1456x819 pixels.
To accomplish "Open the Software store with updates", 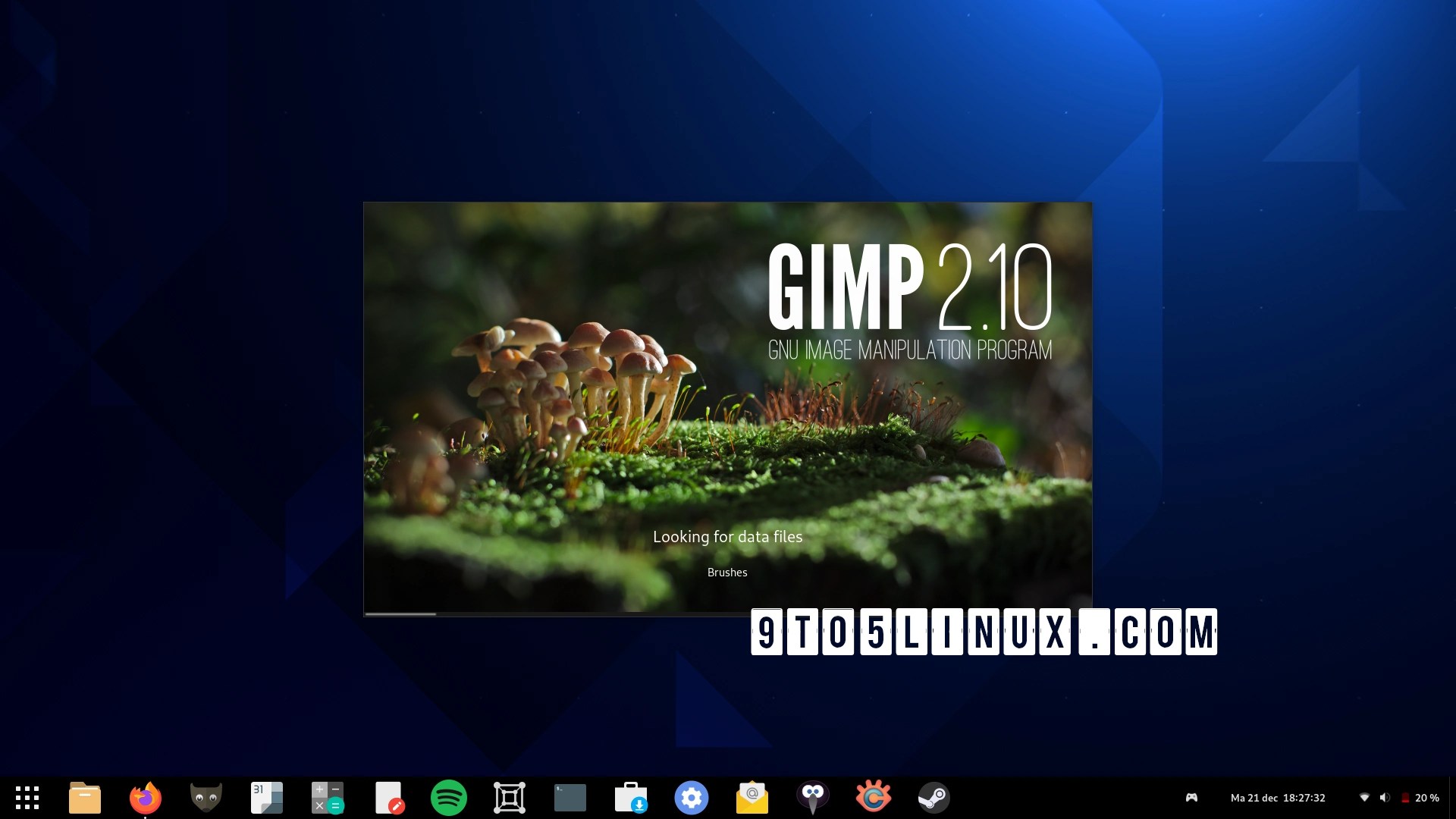I will tap(630, 797).
